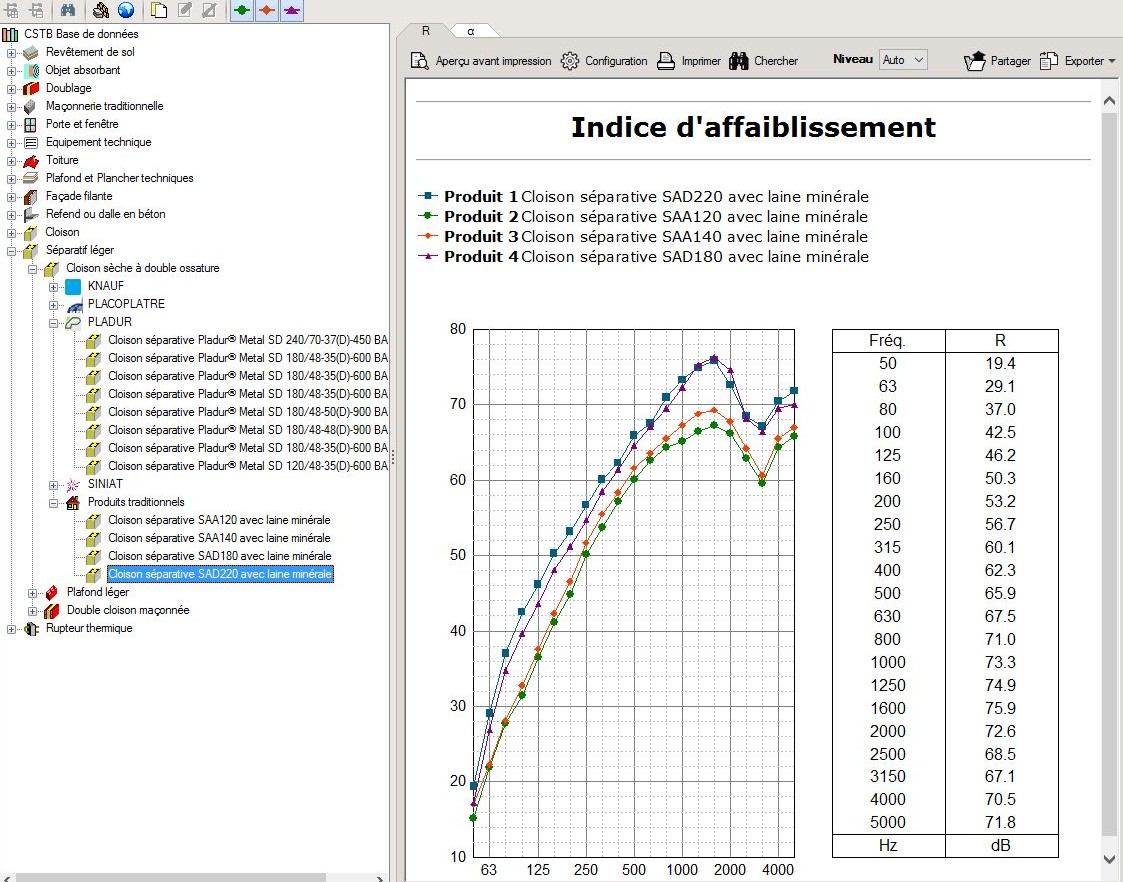The height and width of the screenshot is (882, 1123).
Task: Open the Configuration settings
Action: 604,61
